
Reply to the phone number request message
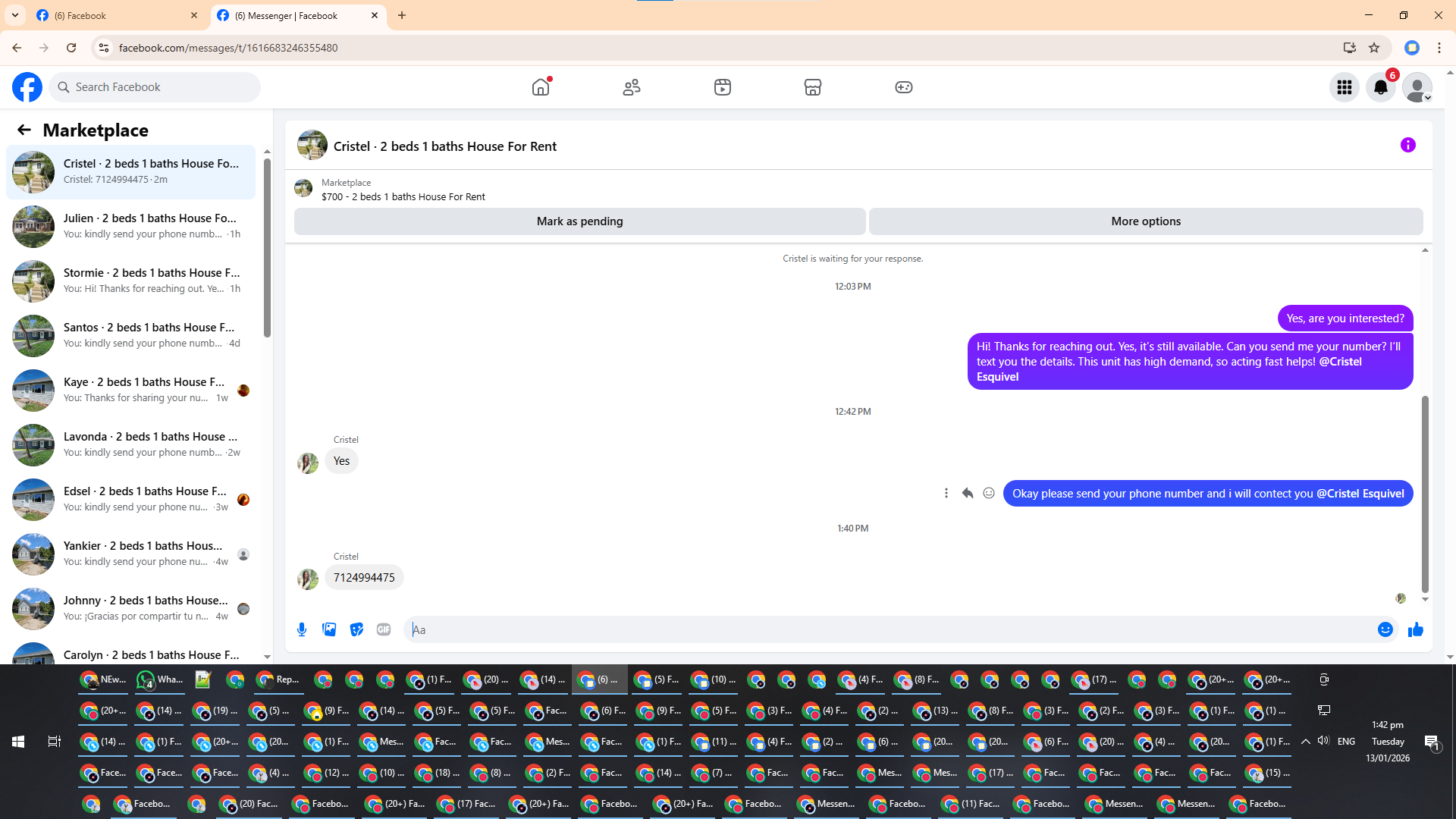coord(967,494)
